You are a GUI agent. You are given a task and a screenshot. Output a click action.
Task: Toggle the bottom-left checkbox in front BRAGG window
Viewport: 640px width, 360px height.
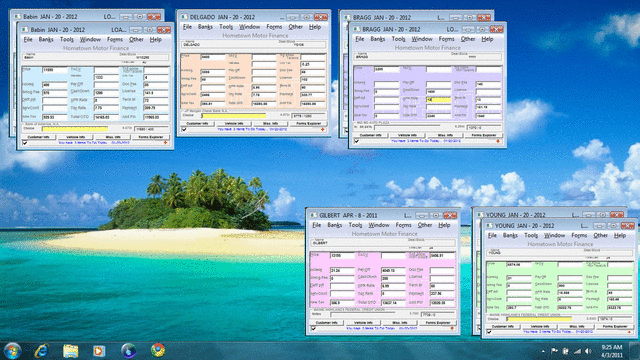[356, 141]
